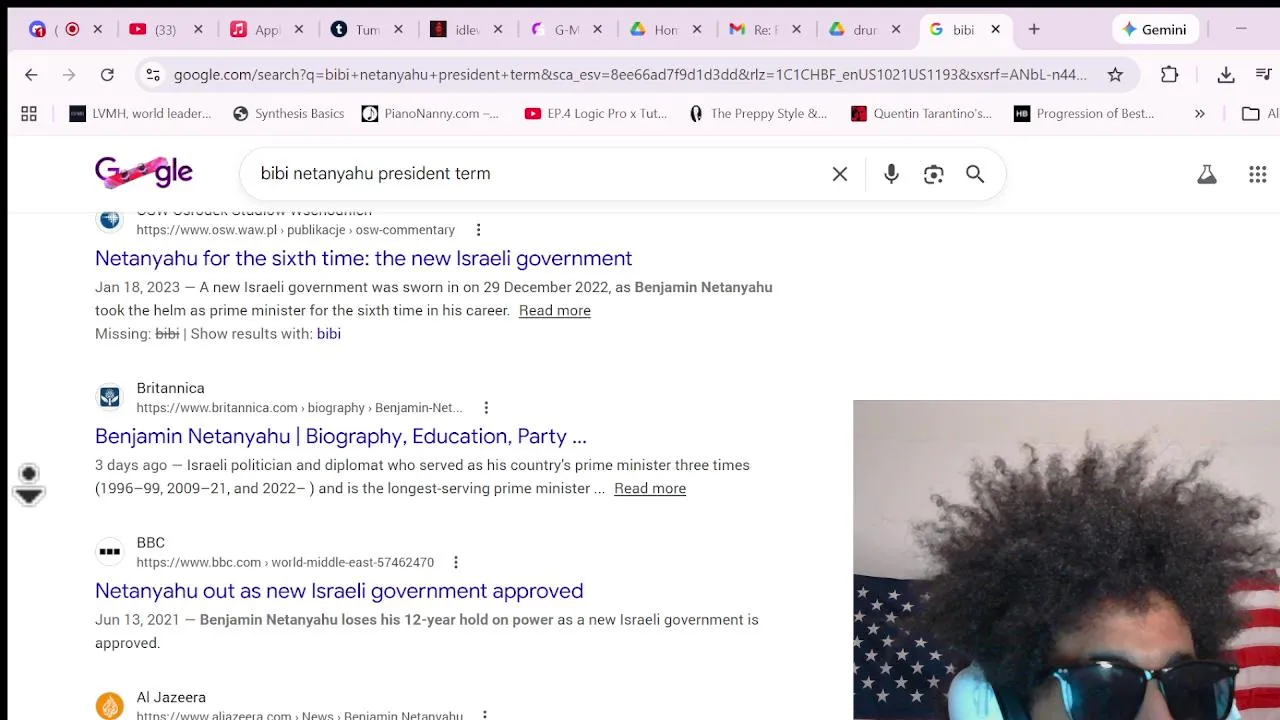Open EP.4 Logic Pro x Tut bookmark

(x=595, y=114)
